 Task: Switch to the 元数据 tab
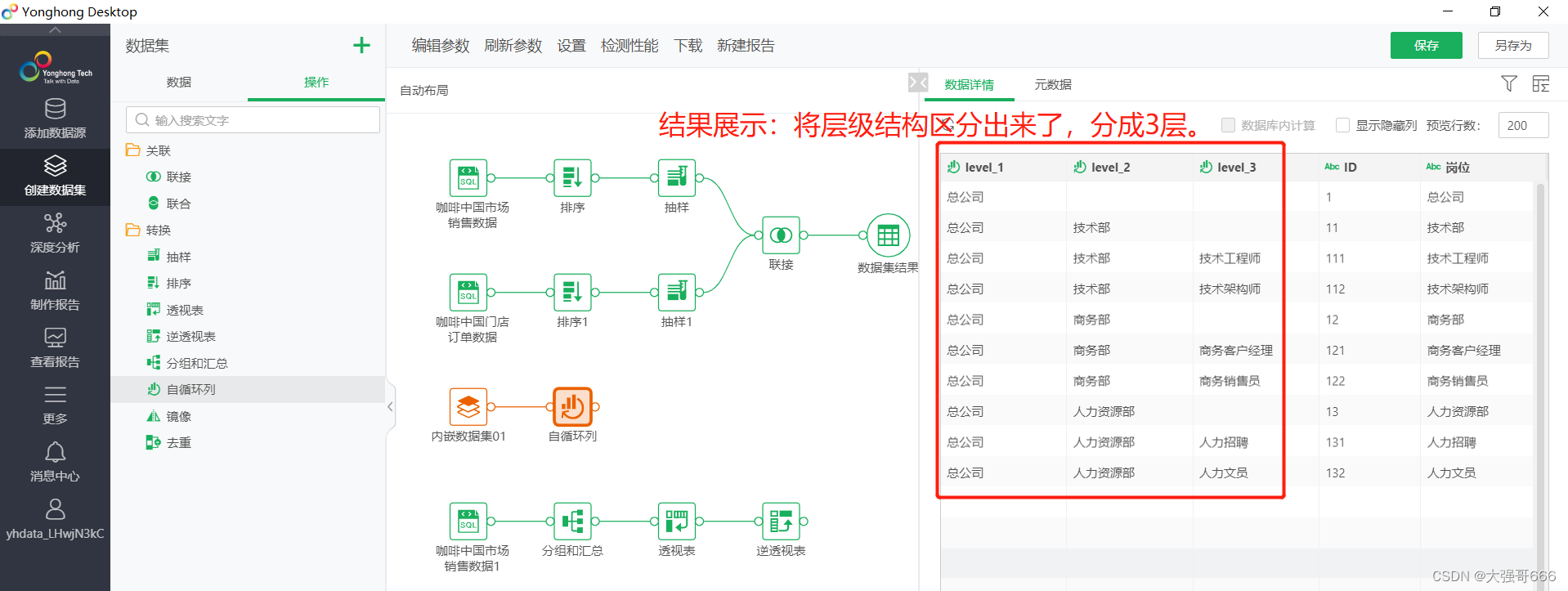[x=1053, y=84]
